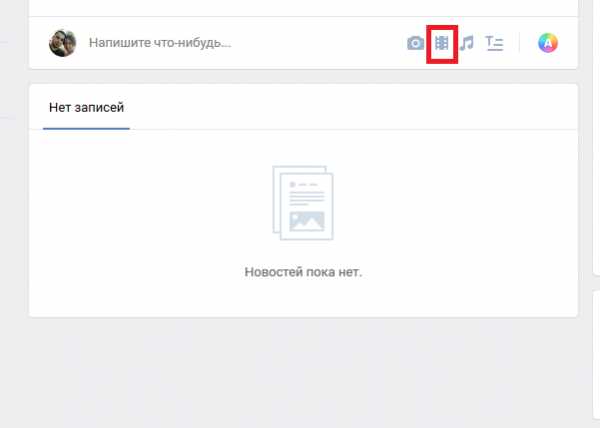Screen dimensions: 600x428
Task: Click the picture placeholder inside document illustration
Action: (307, 221)
